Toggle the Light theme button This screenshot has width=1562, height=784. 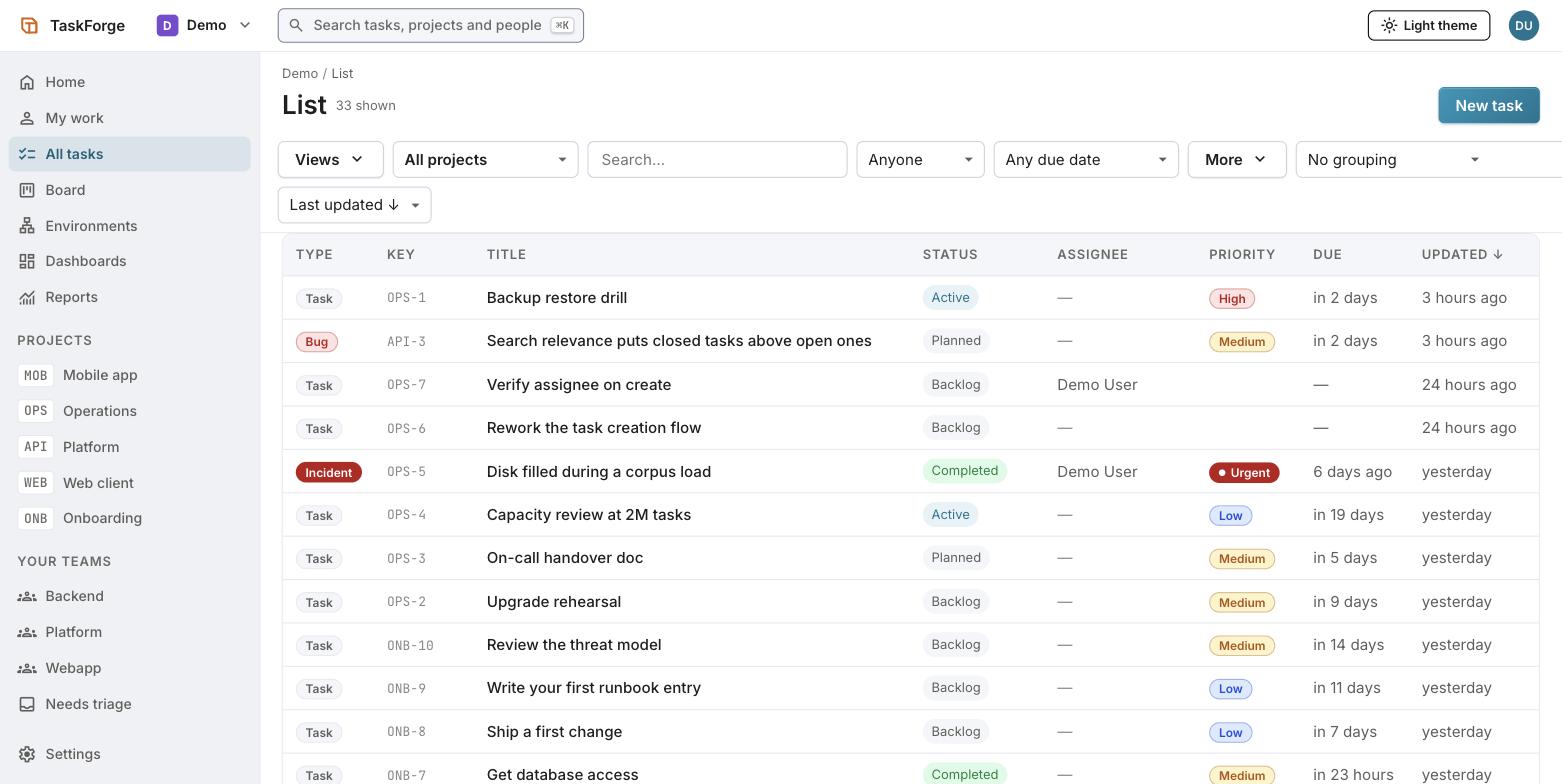1429,25
